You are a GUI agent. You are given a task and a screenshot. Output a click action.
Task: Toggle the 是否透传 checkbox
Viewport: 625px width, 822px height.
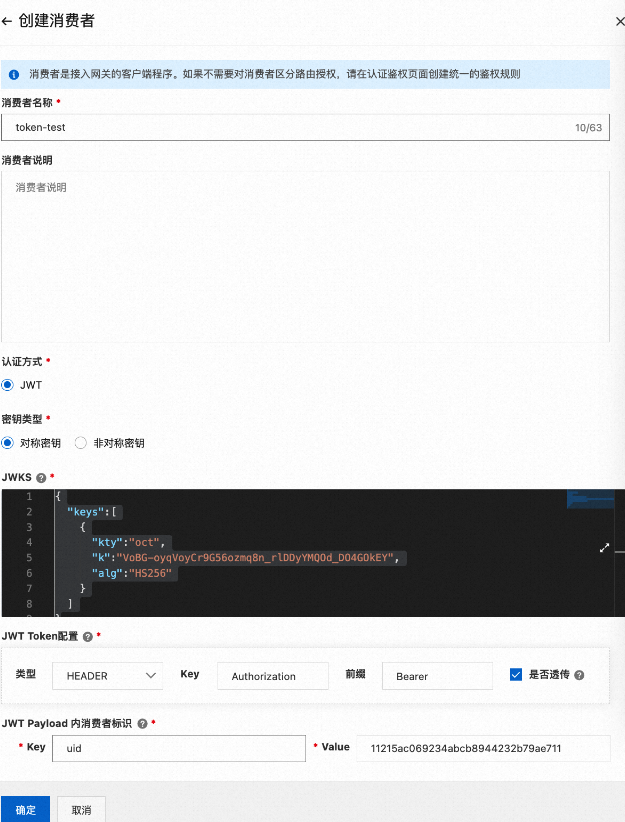tap(516, 675)
